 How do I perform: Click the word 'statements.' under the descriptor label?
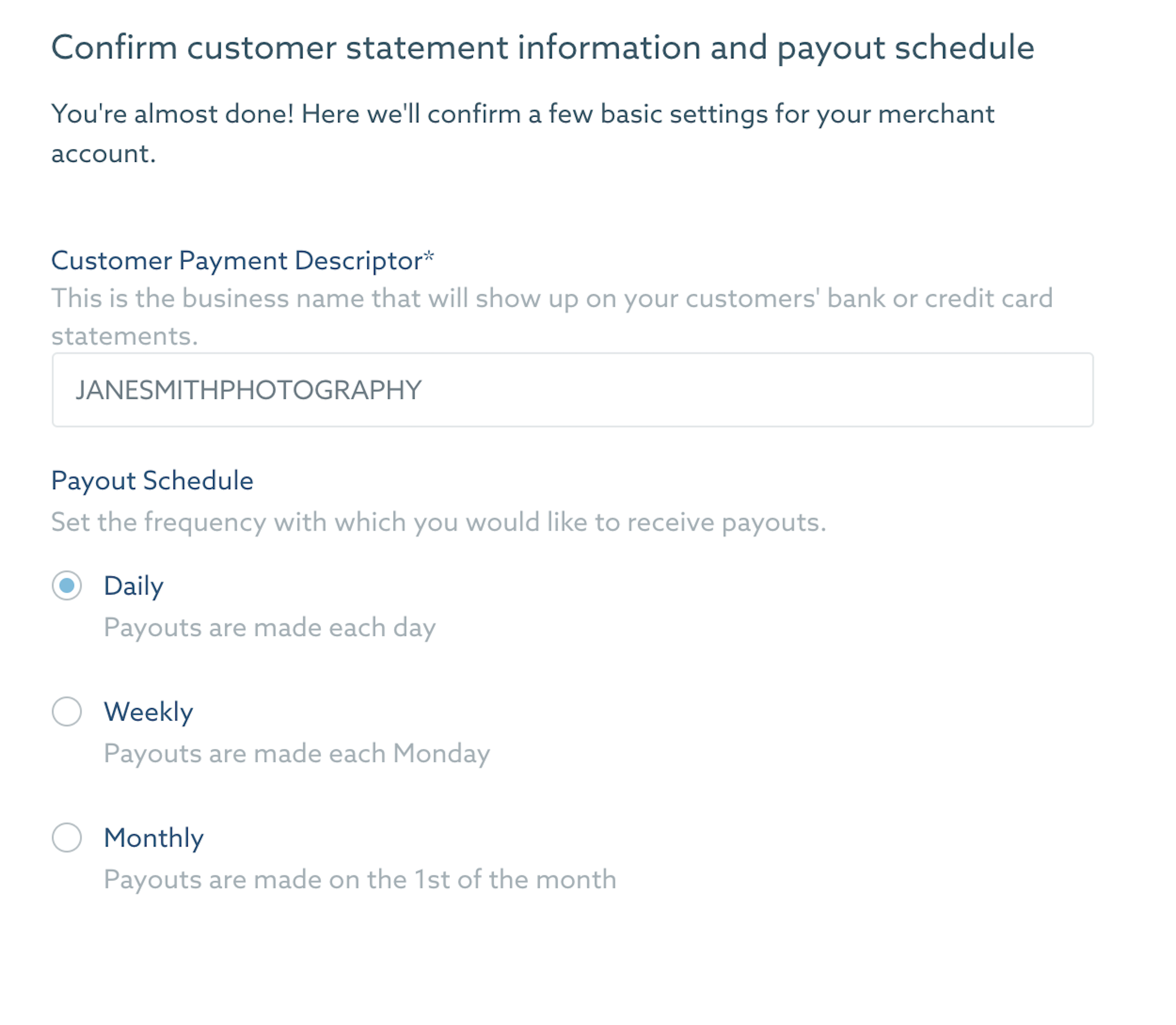coord(125,336)
